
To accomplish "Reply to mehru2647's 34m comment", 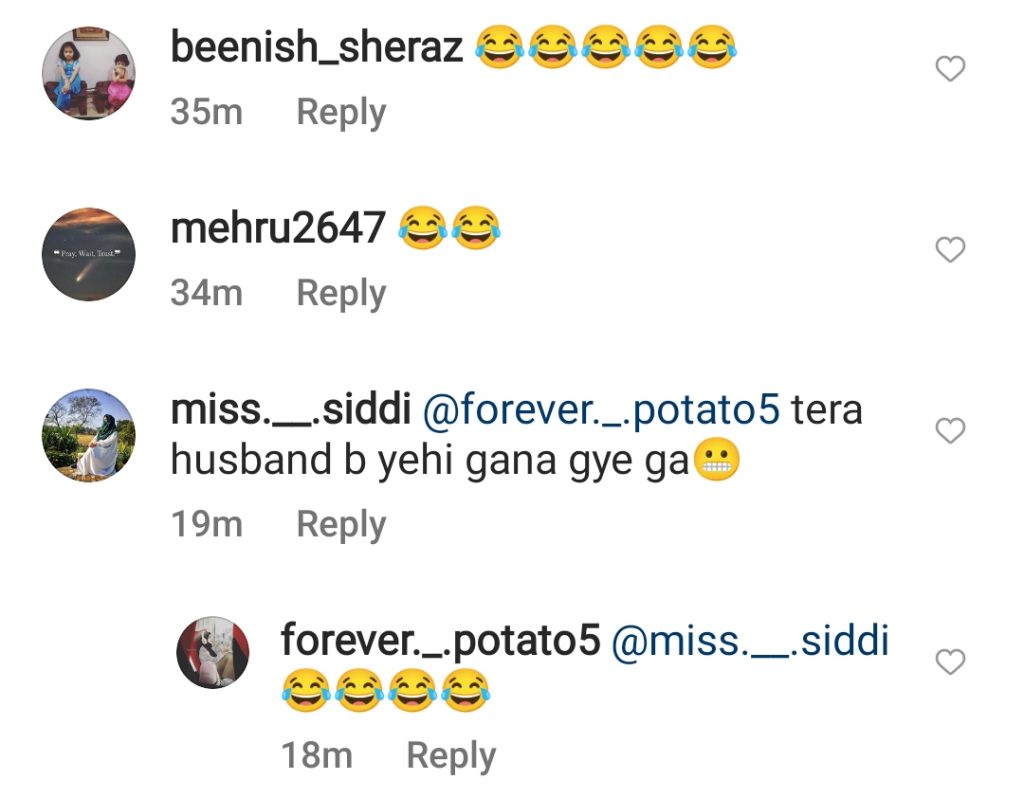I will [x=341, y=293].
